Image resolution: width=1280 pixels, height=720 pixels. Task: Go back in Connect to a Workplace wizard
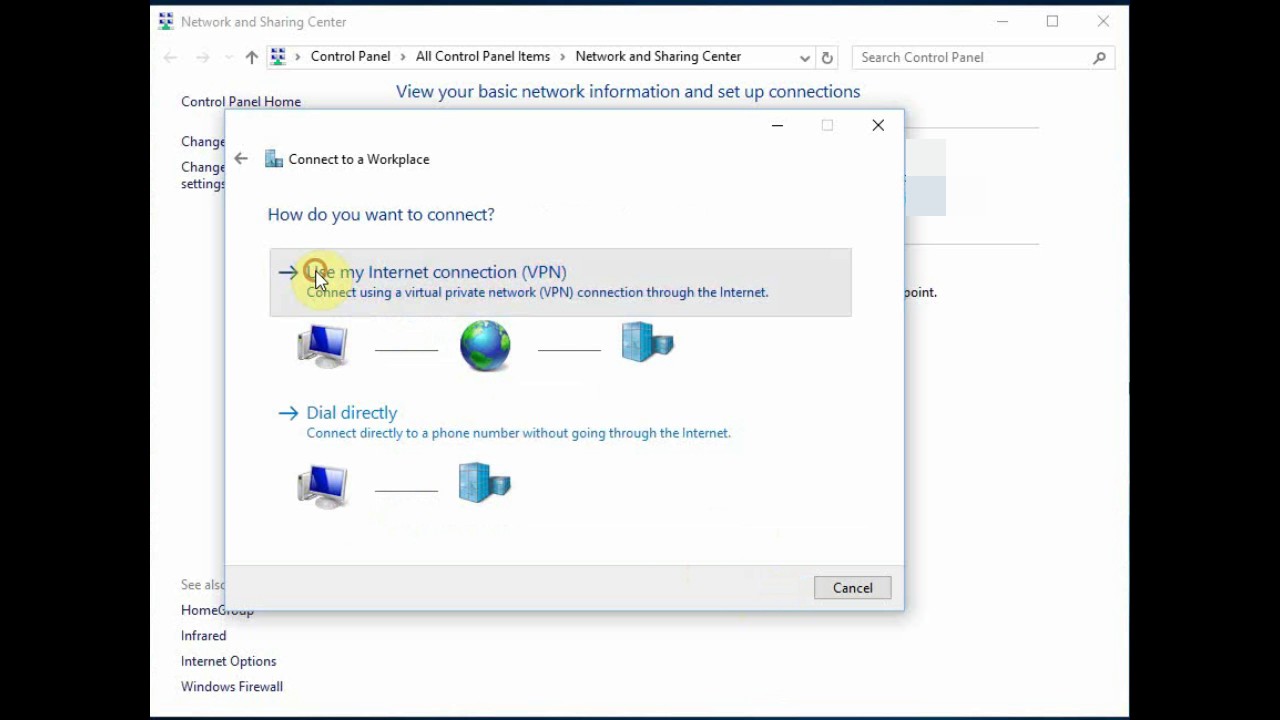241,159
